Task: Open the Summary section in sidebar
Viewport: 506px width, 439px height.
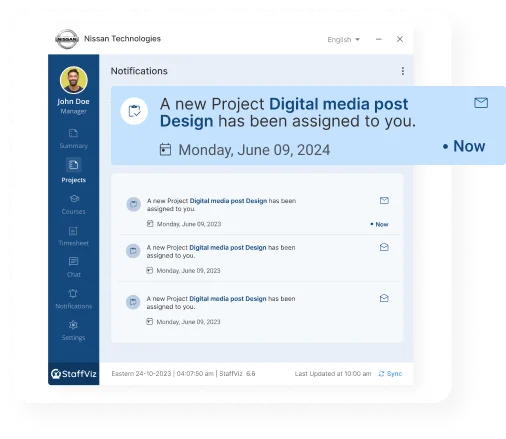Action: 73,139
